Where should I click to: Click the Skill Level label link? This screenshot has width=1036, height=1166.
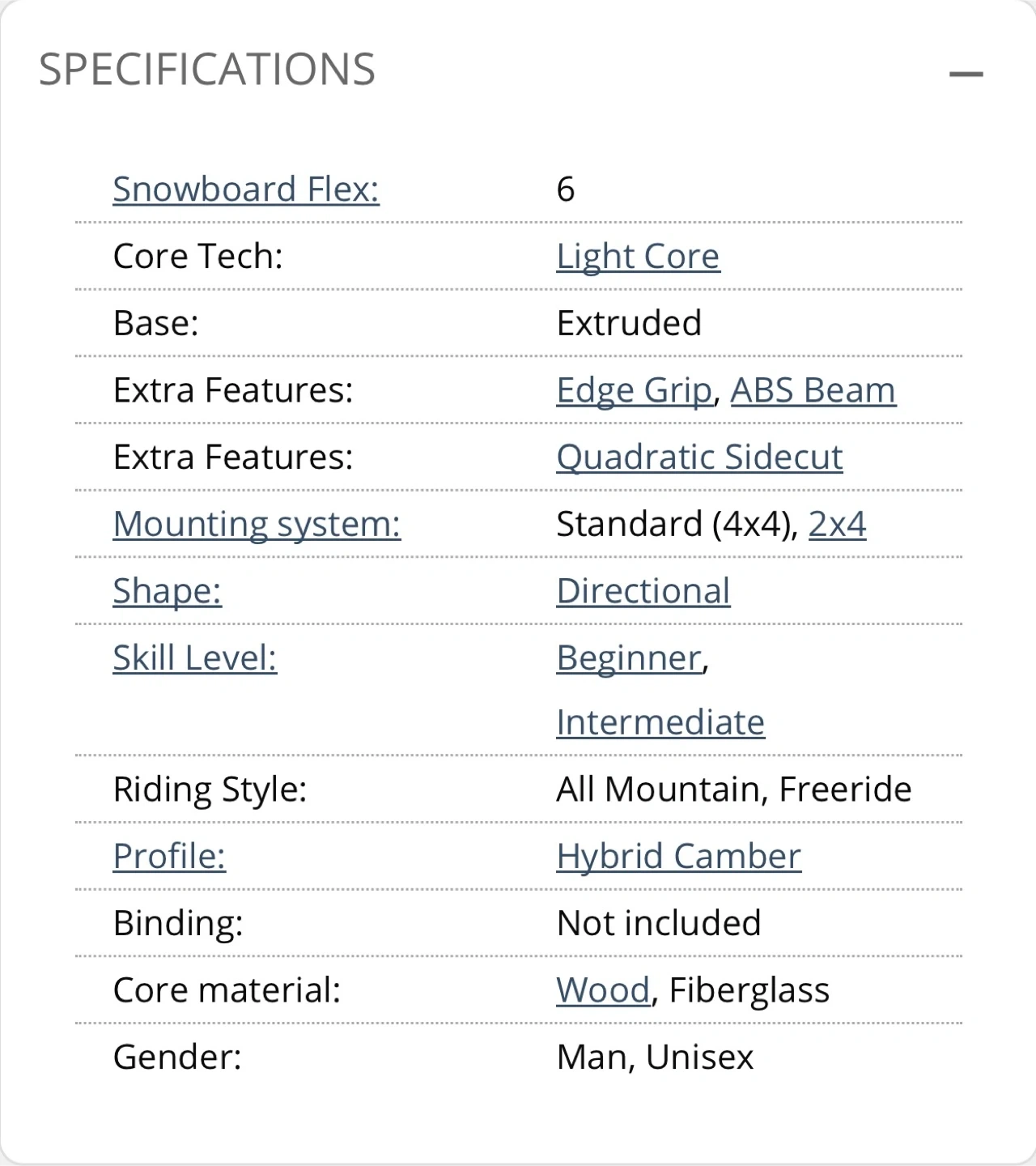point(194,657)
